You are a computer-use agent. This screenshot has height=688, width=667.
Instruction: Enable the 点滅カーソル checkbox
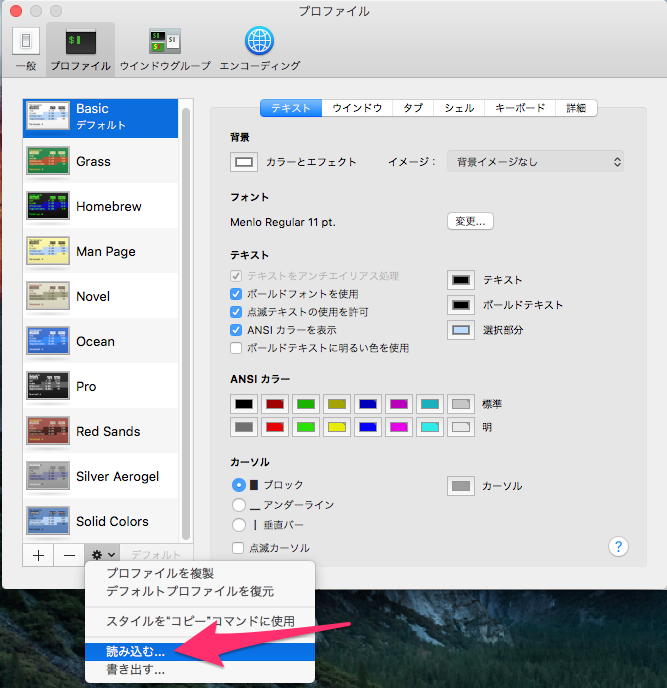pyautogui.click(x=238, y=548)
